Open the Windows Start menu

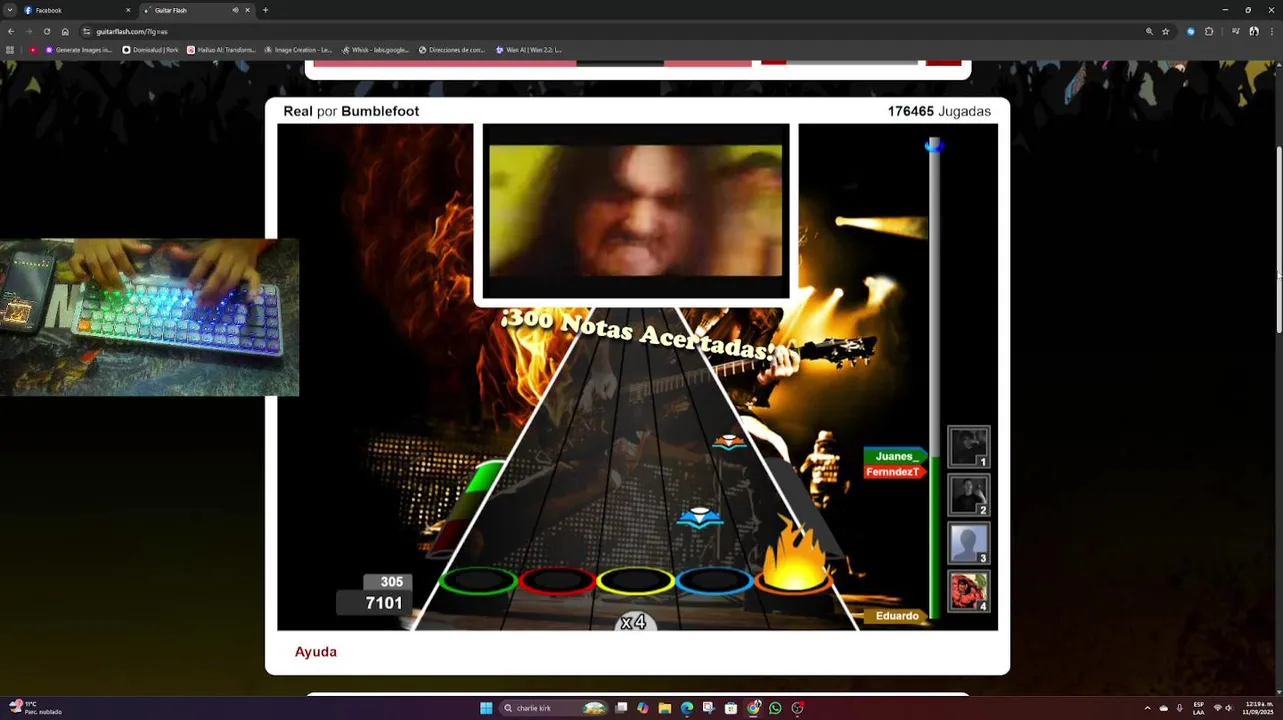[x=486, y=708]
